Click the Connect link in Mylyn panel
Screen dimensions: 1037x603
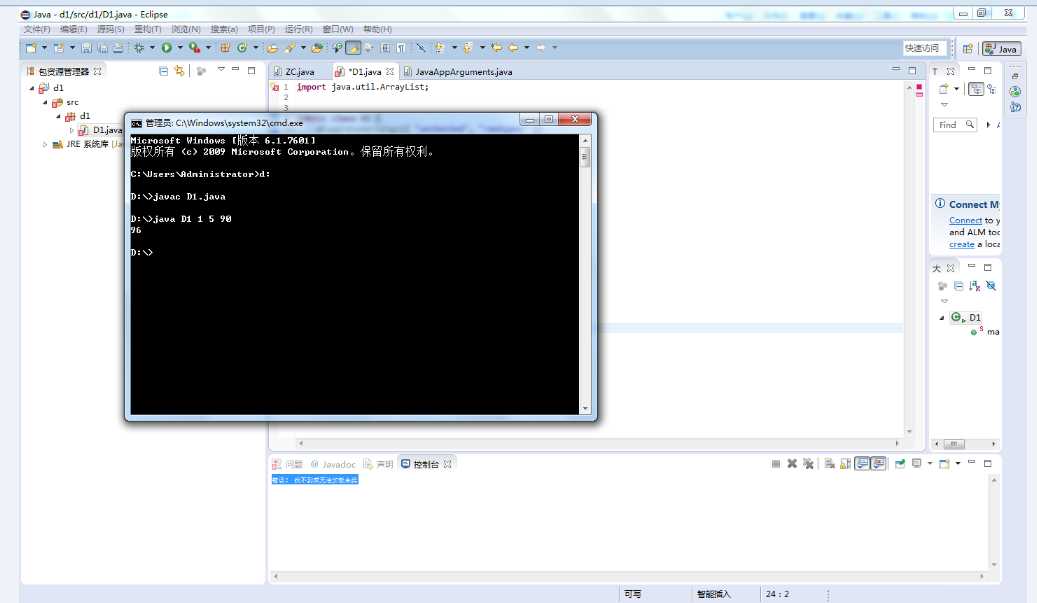[965, 220]
